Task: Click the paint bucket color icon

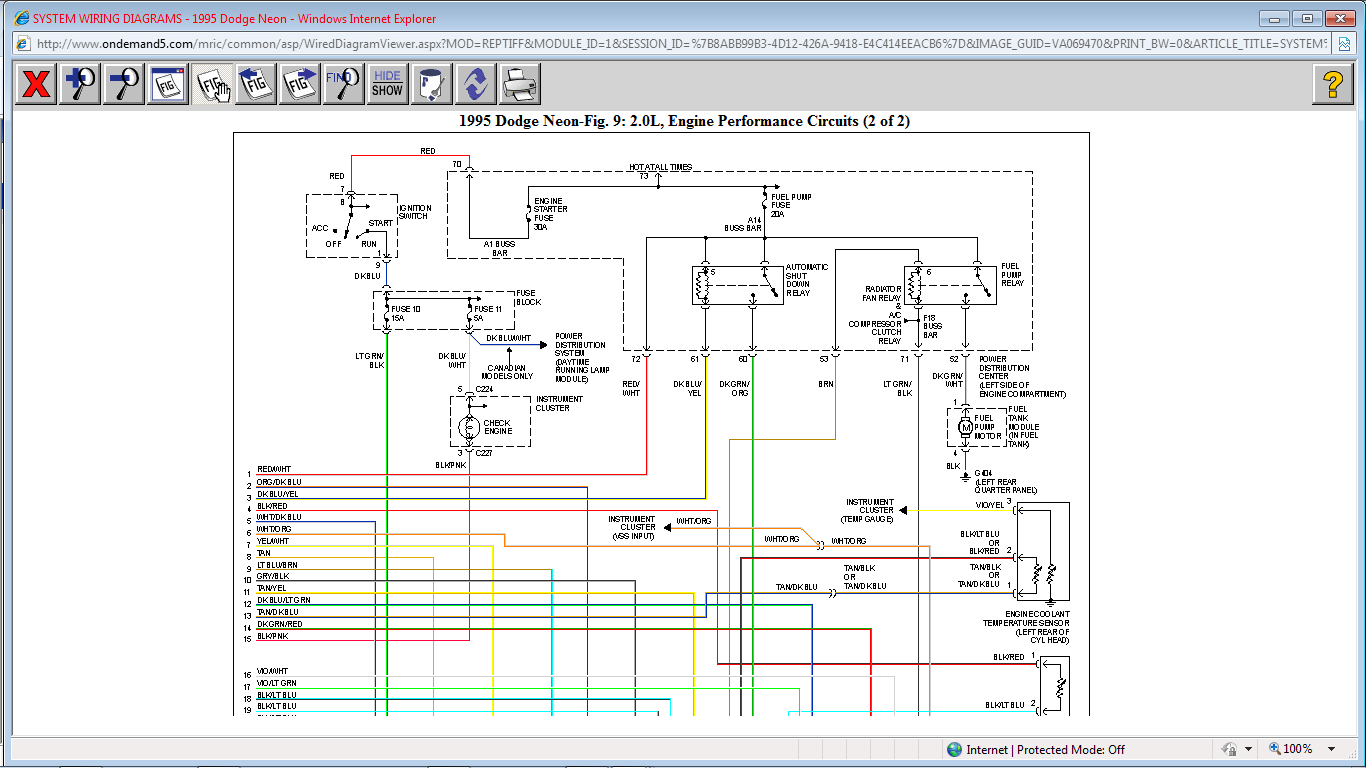Action: coord(431,84)
